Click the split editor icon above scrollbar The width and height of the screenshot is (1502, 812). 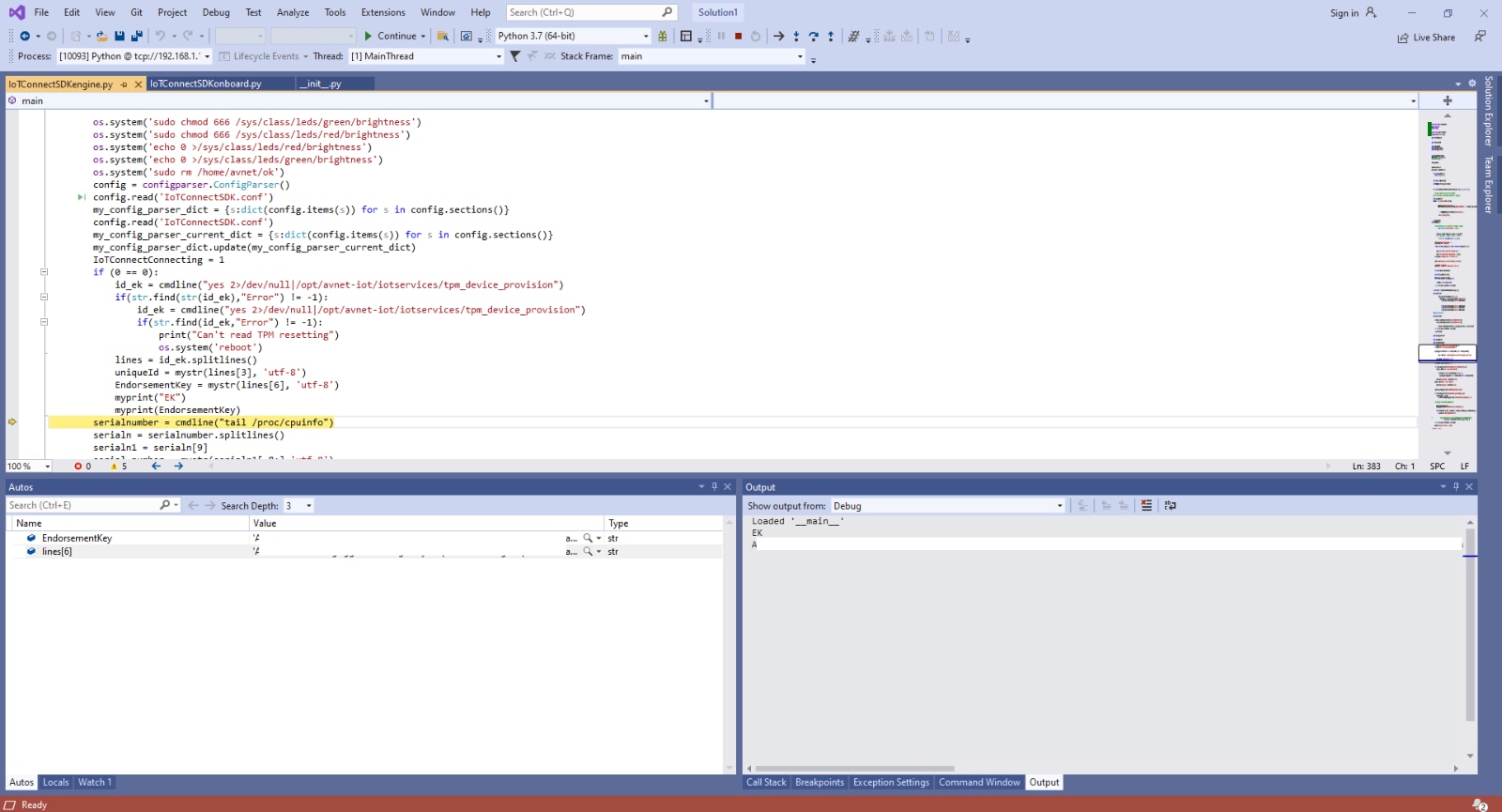[1447, 100]
